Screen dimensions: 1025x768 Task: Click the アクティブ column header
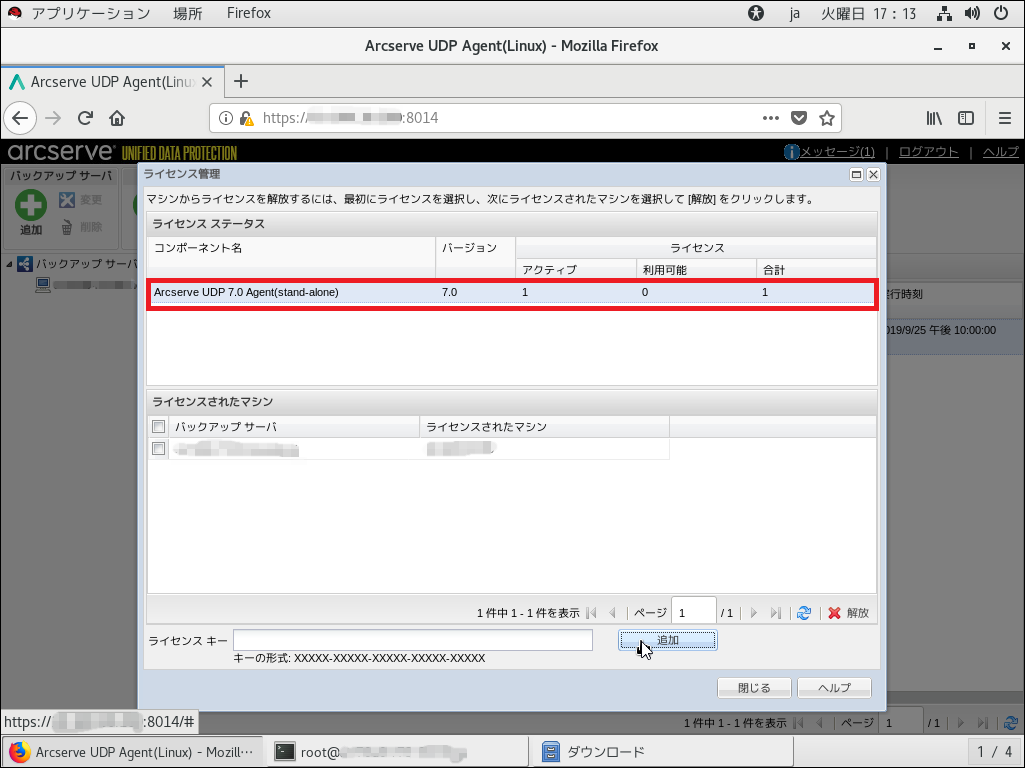[x=576, y=269]
